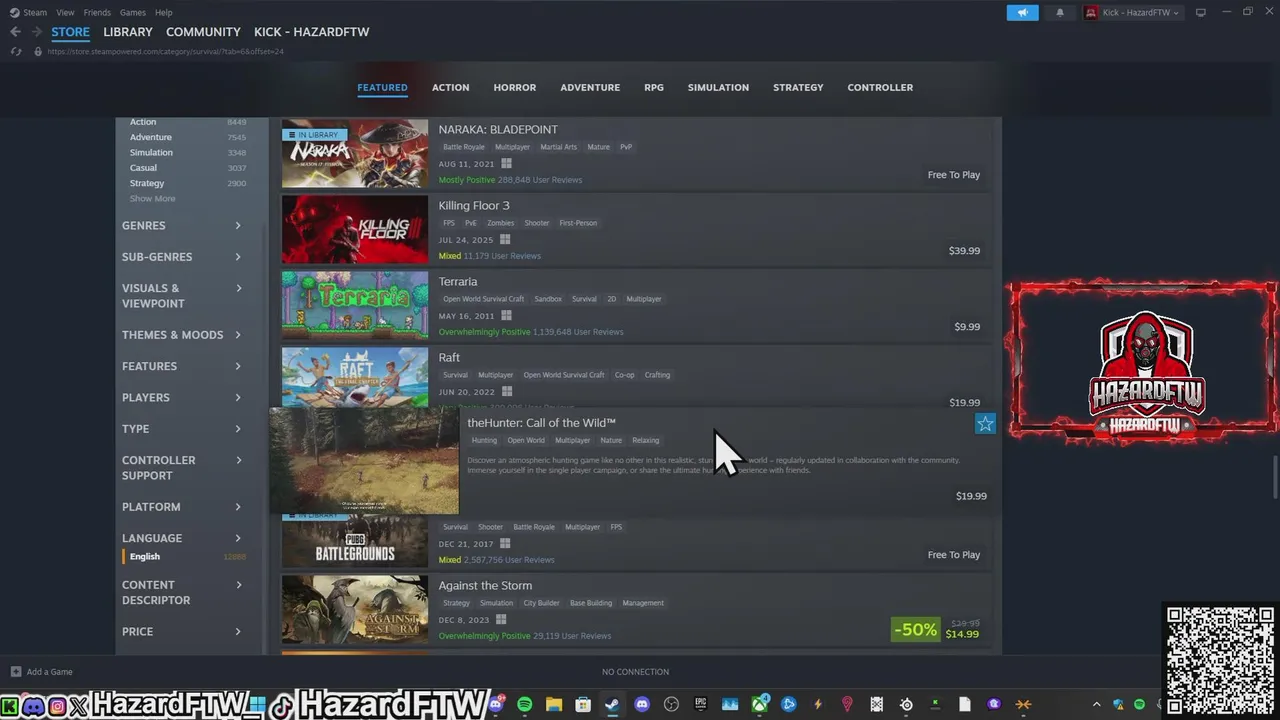Click the wishlist star on theHunter card
The height and width of the screenshot is (720, 1280).
985,423
